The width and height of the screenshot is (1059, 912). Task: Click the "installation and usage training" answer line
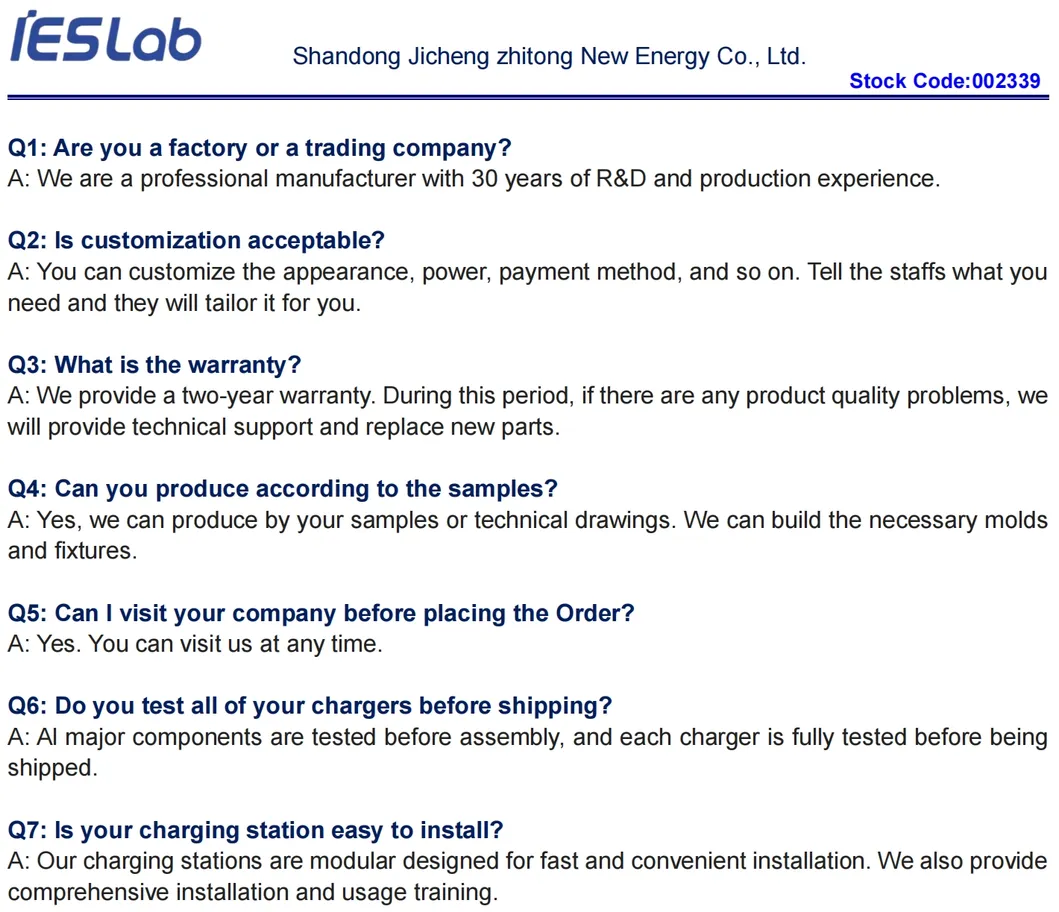(252, 893)
